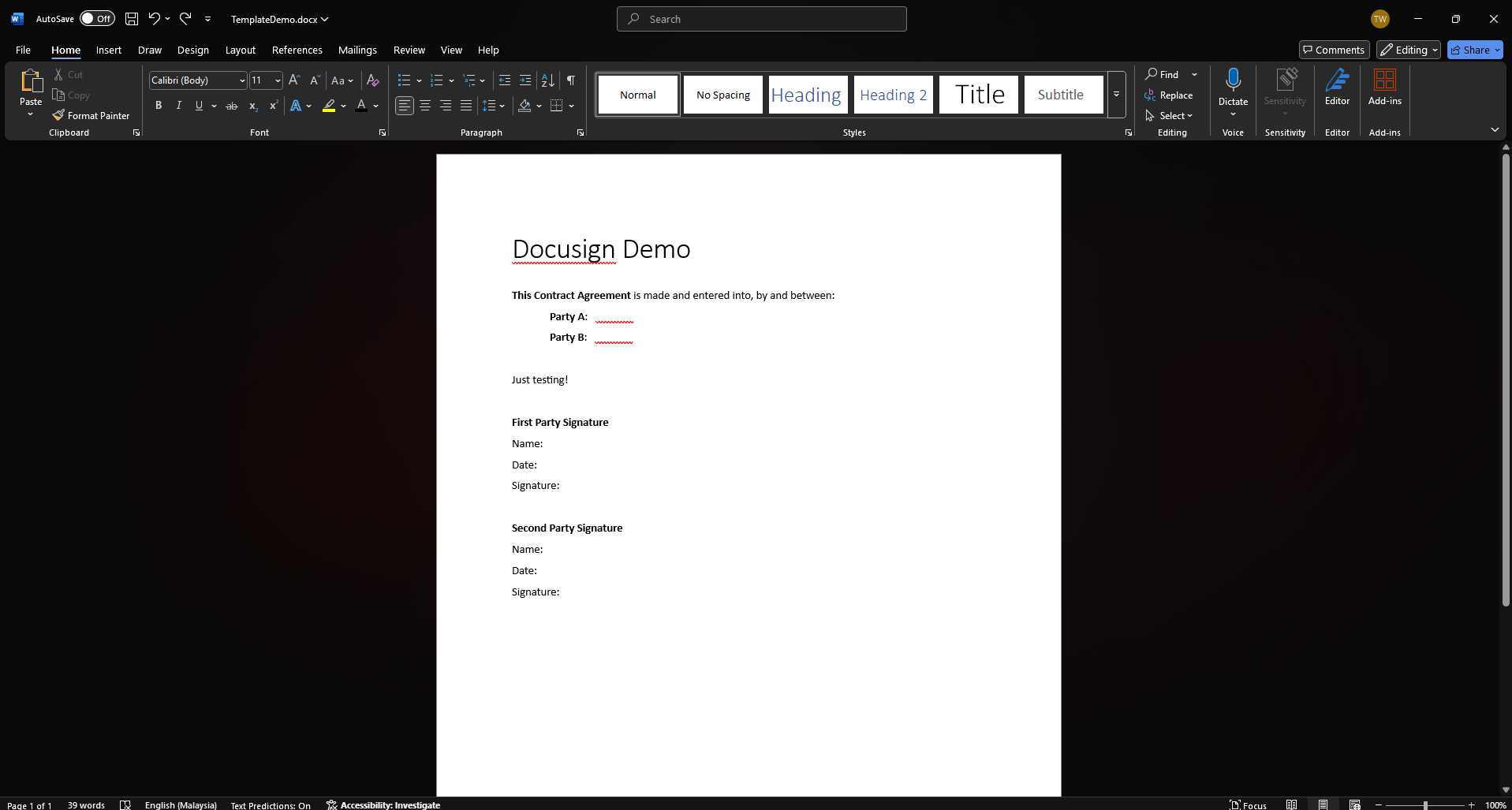Toggle subscript formatting

[x=253, y=105]
